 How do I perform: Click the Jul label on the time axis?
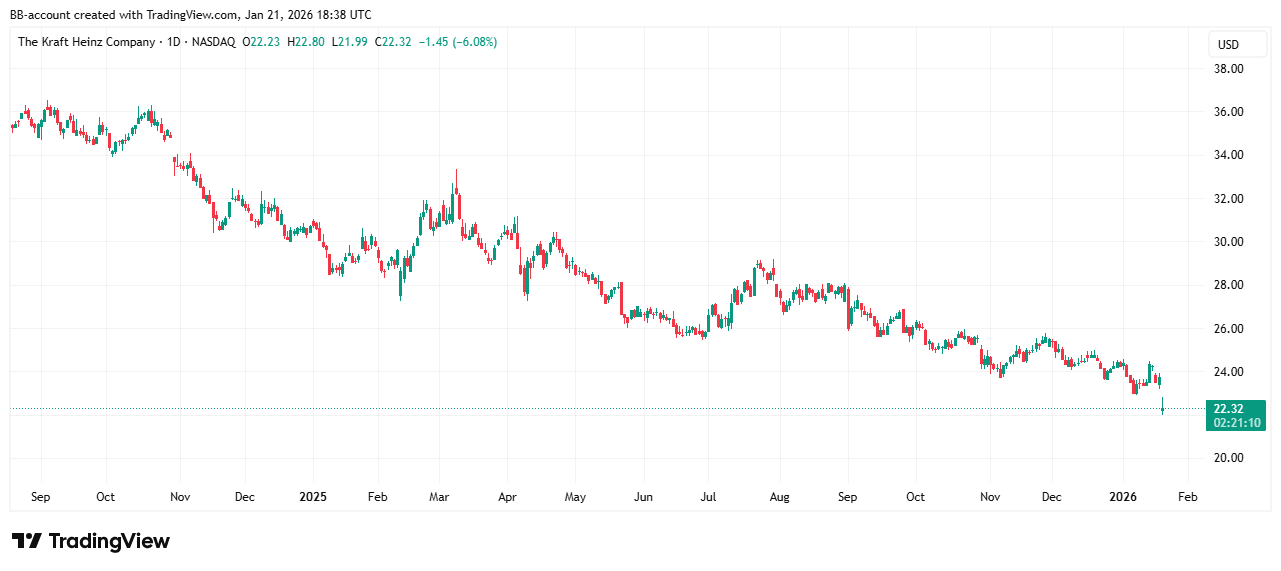708,496
